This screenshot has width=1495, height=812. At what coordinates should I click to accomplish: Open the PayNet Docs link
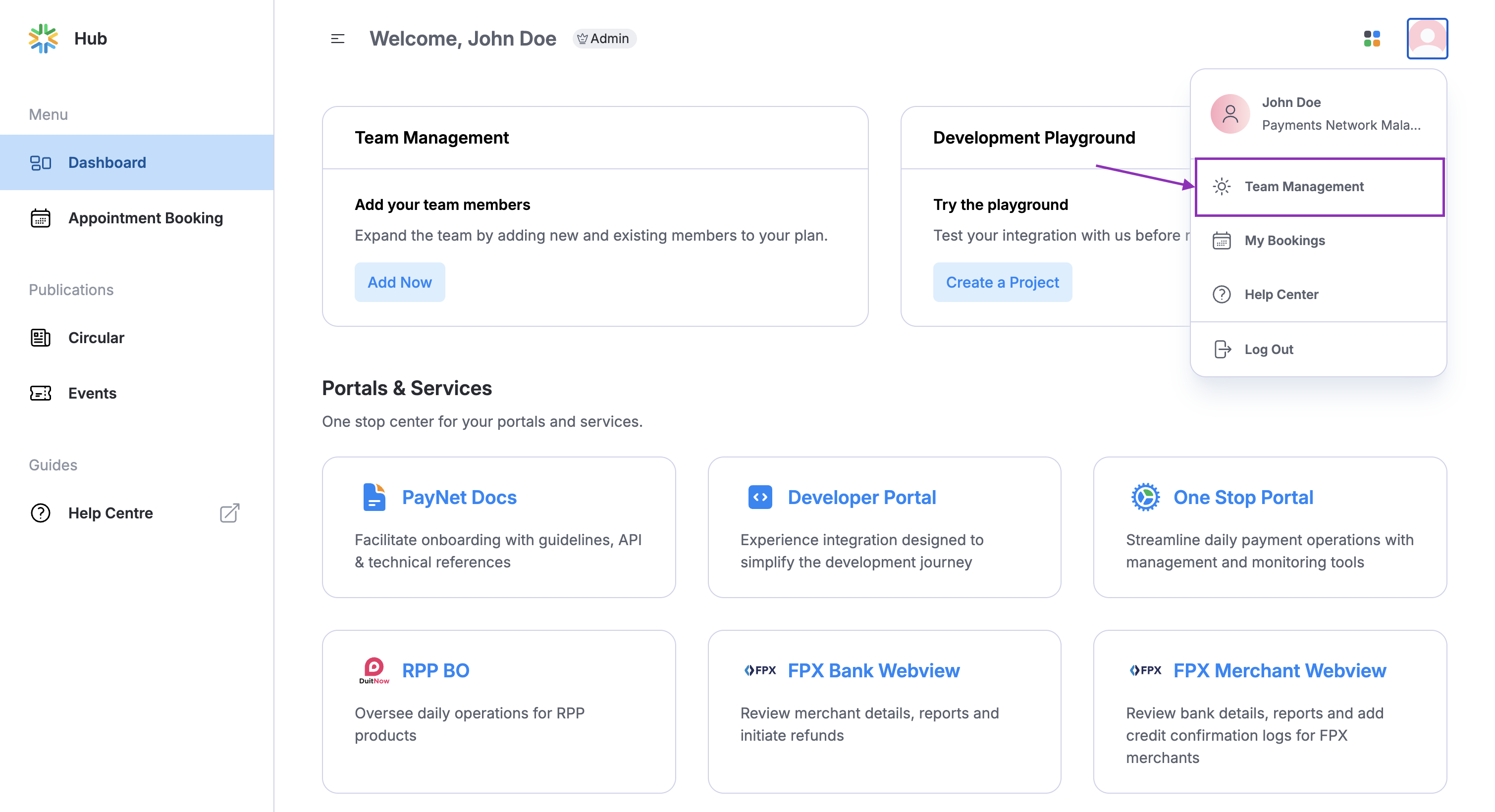tap(459, 497)
